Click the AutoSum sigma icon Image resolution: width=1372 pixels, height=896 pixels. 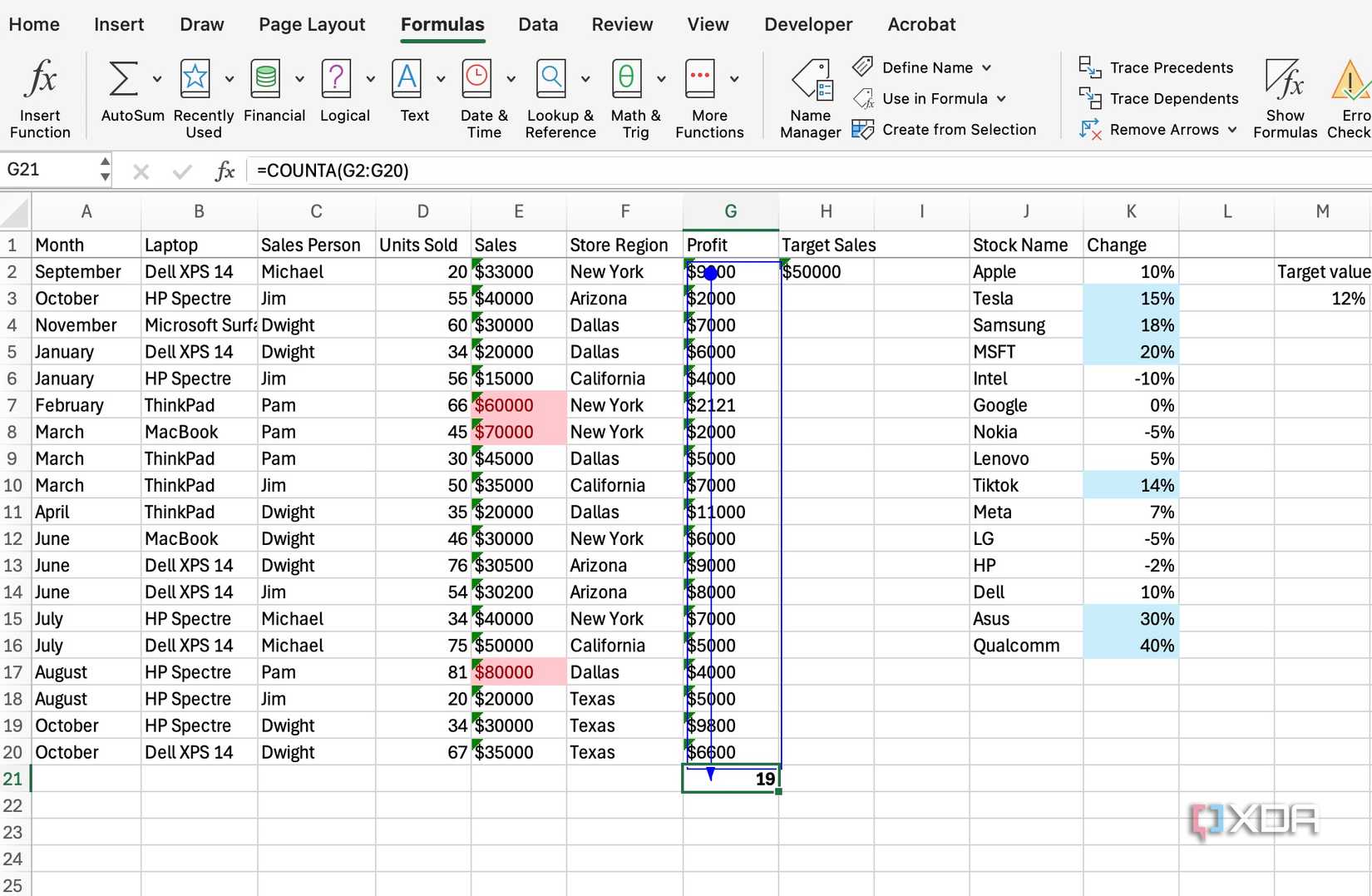(x=123, y=80)
